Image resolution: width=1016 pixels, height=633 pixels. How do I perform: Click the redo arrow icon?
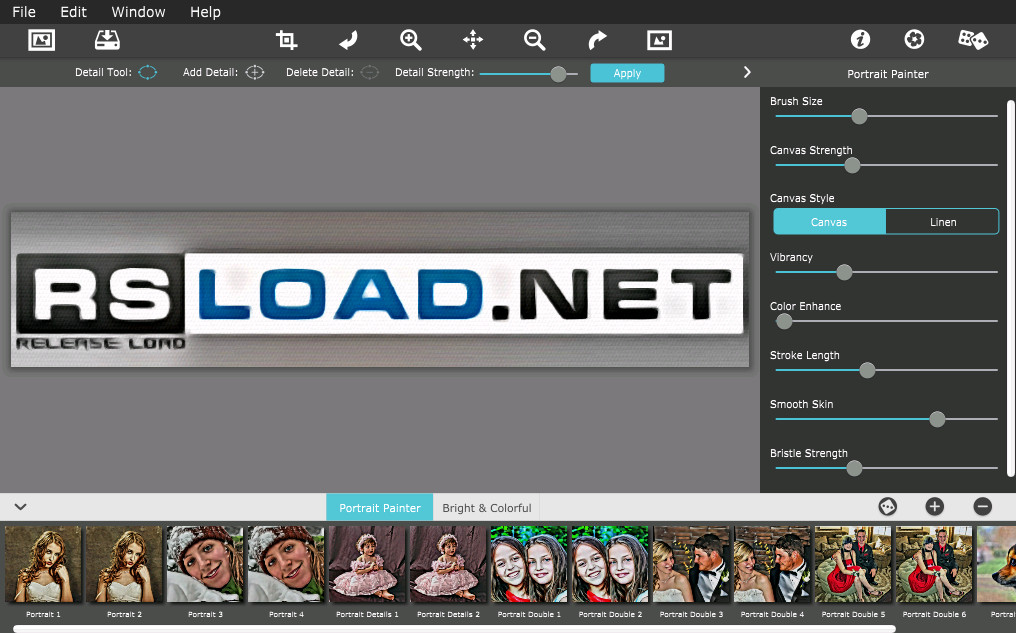(597, 40)
